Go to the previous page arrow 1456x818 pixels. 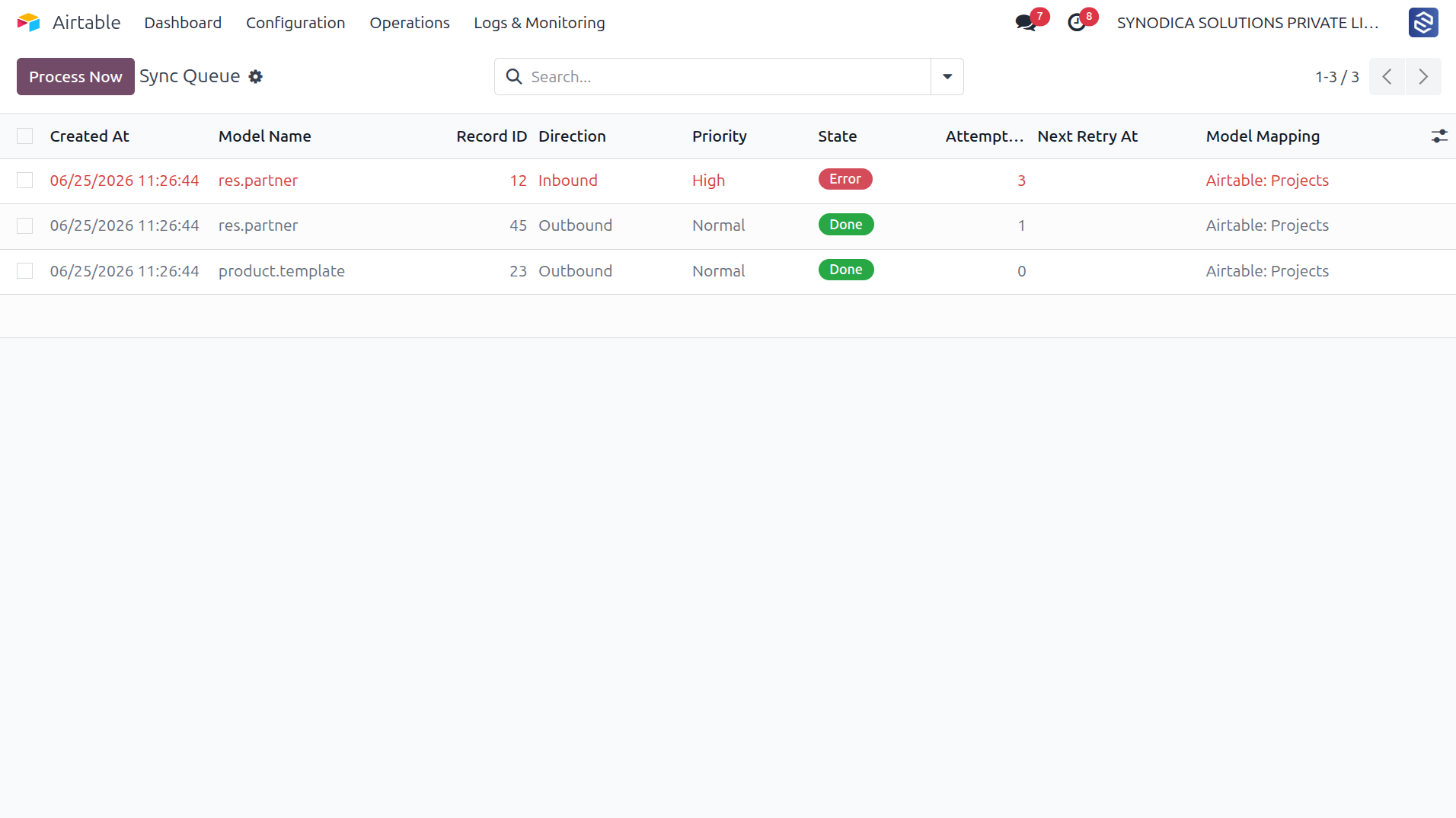(x=1387, y=76)
